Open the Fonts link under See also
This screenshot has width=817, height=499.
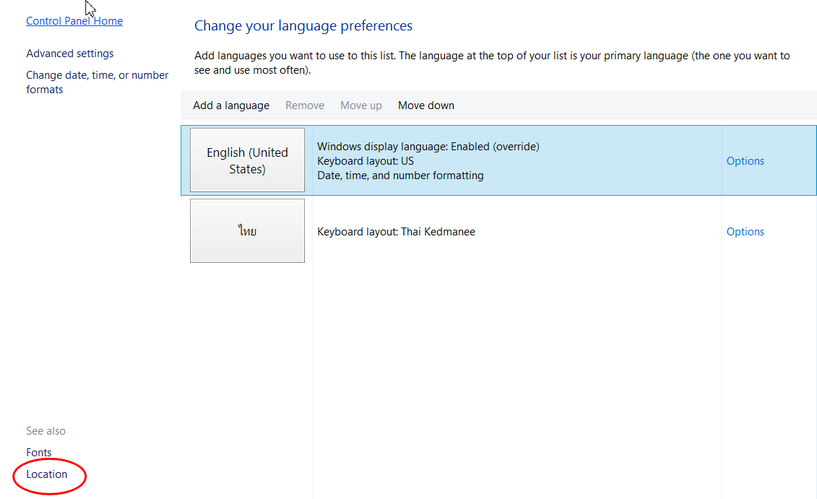(x=39, y=453)
